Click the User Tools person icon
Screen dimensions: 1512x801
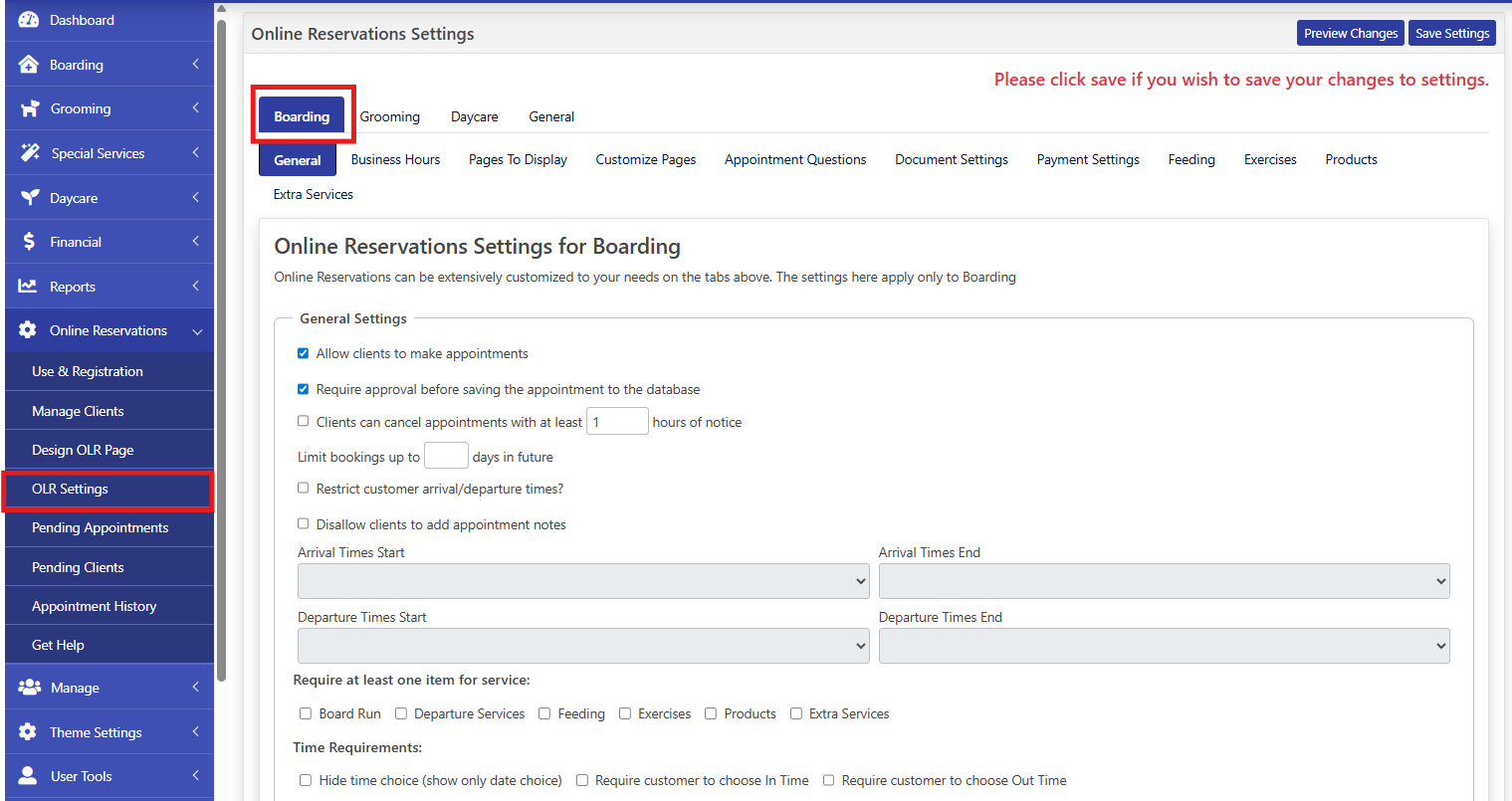click(x=29, y=776)
